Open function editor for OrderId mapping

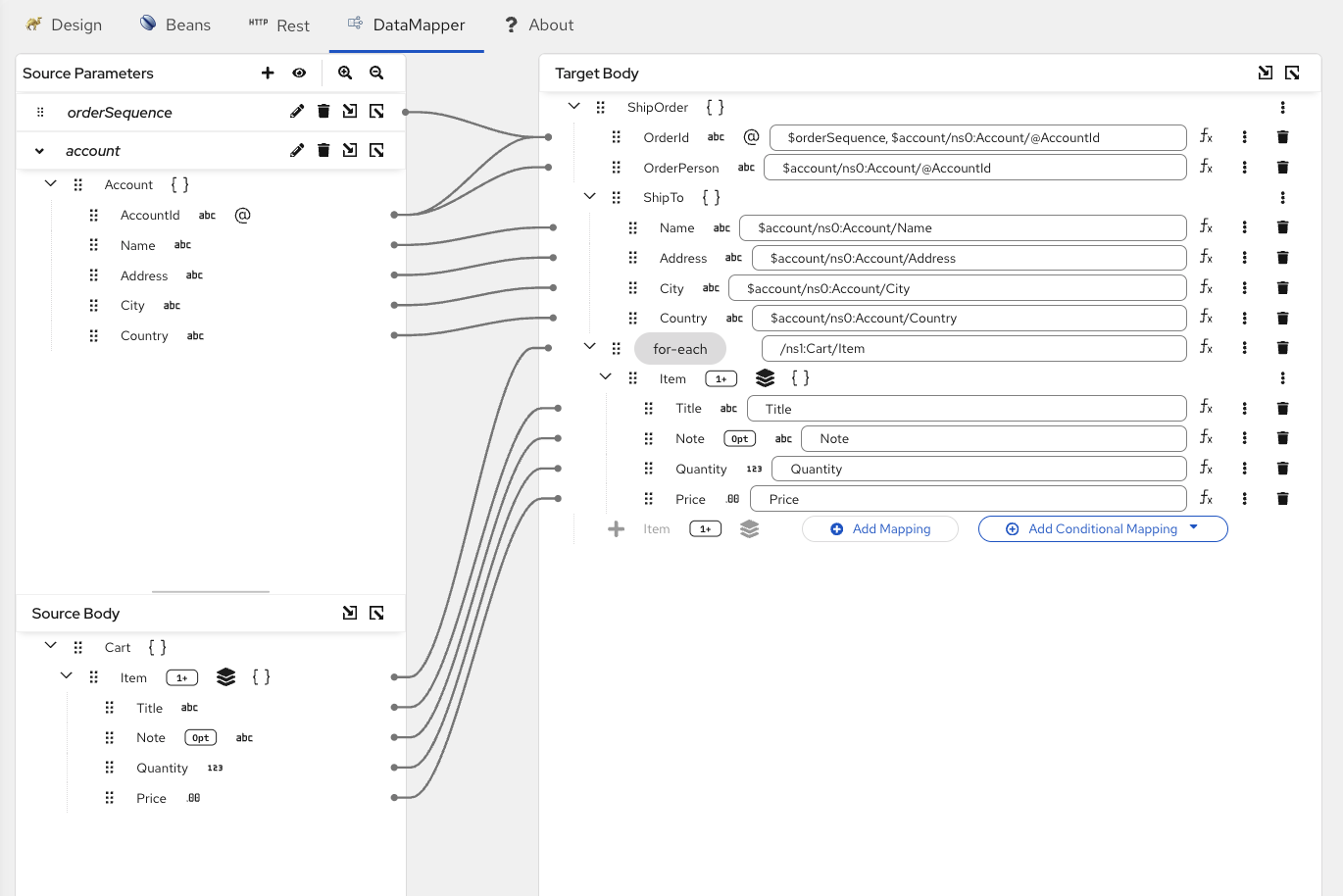pos(1206,137)
